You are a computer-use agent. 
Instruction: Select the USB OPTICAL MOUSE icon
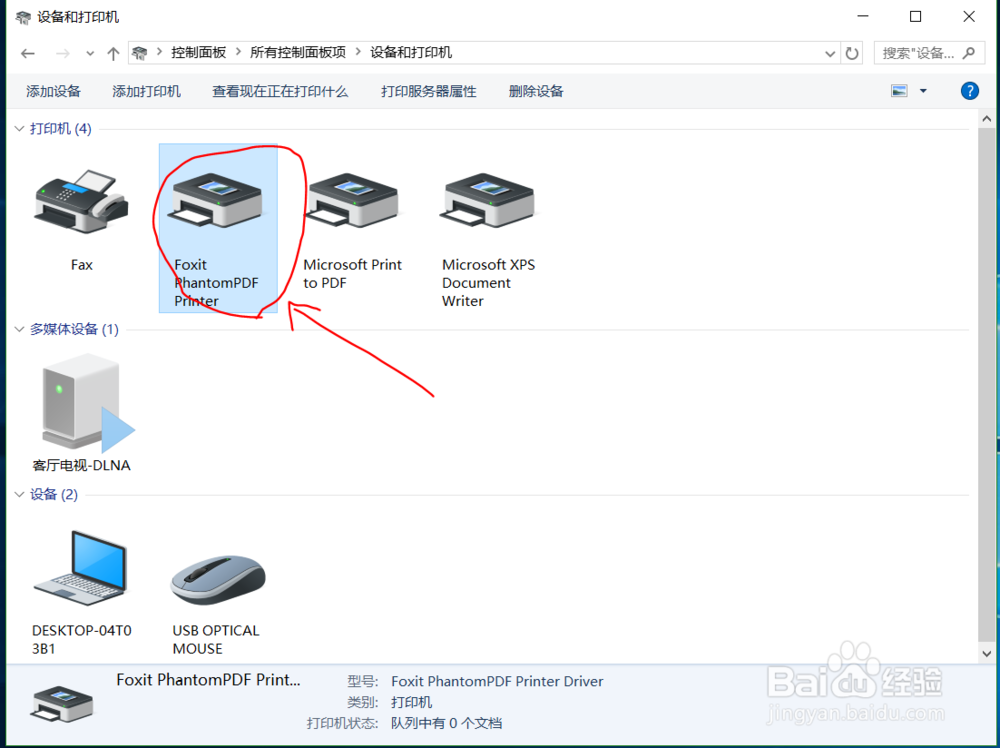pyautogui.click(x=217, y=579)
